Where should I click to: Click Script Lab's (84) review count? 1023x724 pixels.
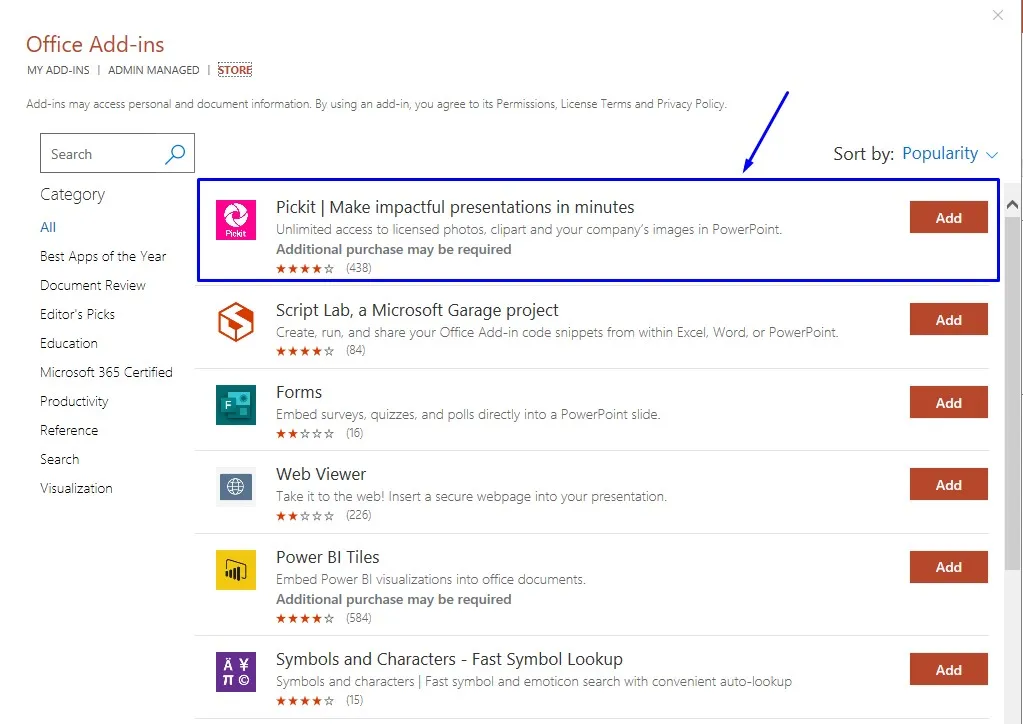pos(356,350)
